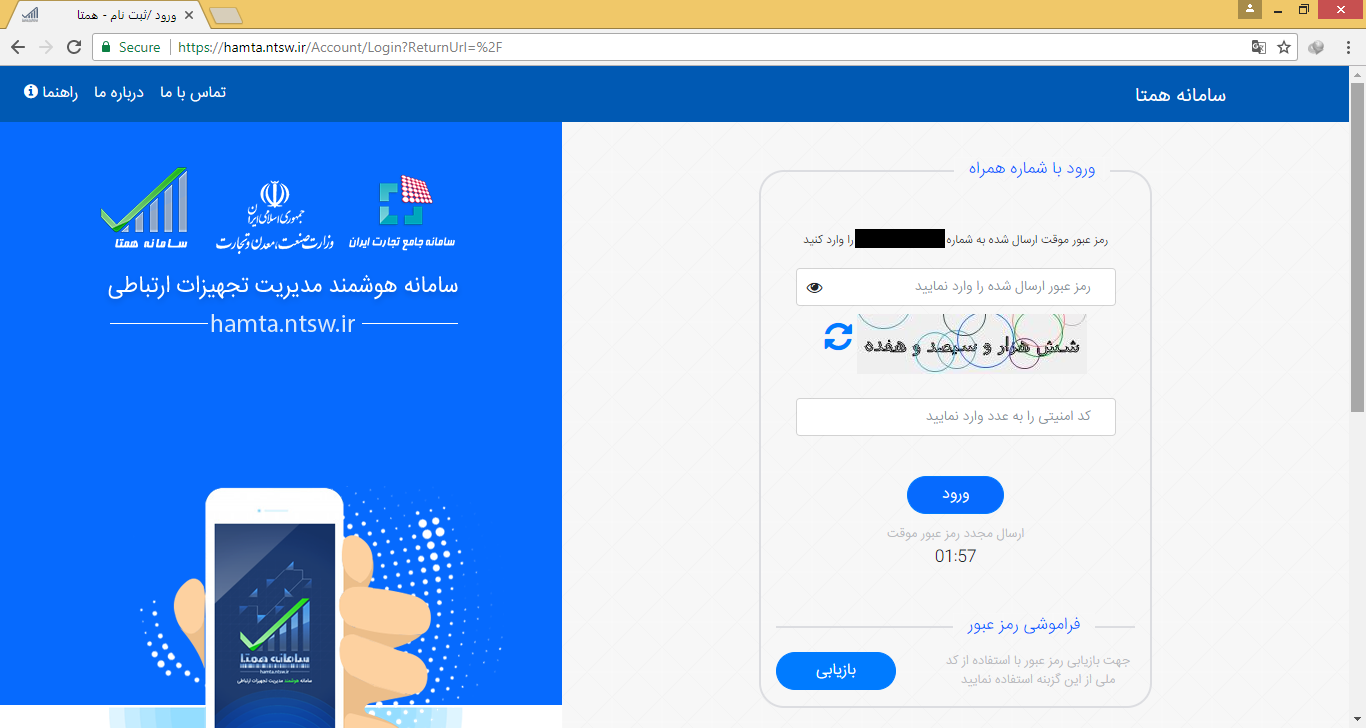Click the Hamta green checkmark logo
The image size is (1366, 728).
pos(144,209)
